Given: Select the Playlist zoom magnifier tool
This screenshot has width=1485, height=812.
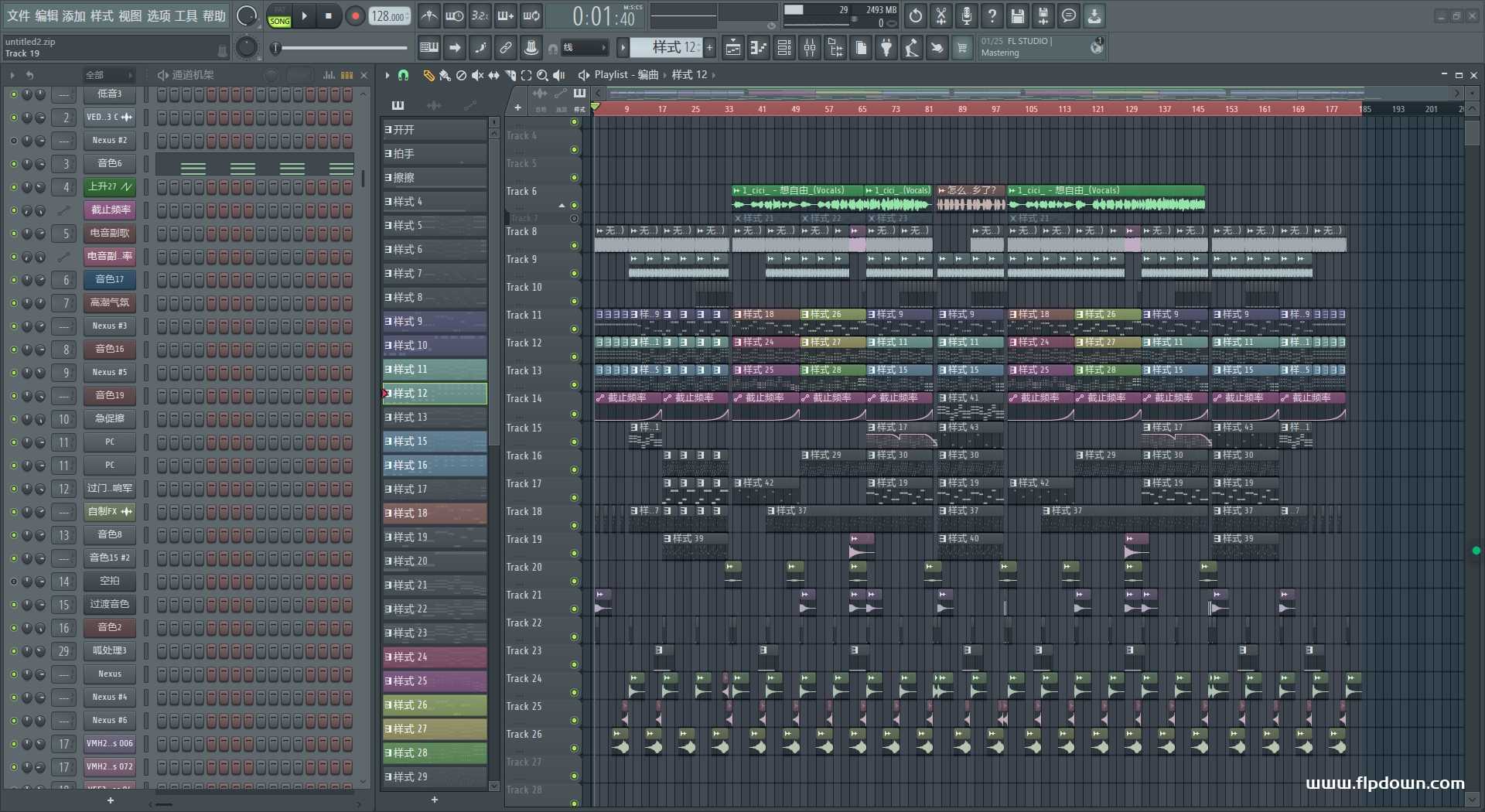Looking at the screenshot, I should (542, 75).
